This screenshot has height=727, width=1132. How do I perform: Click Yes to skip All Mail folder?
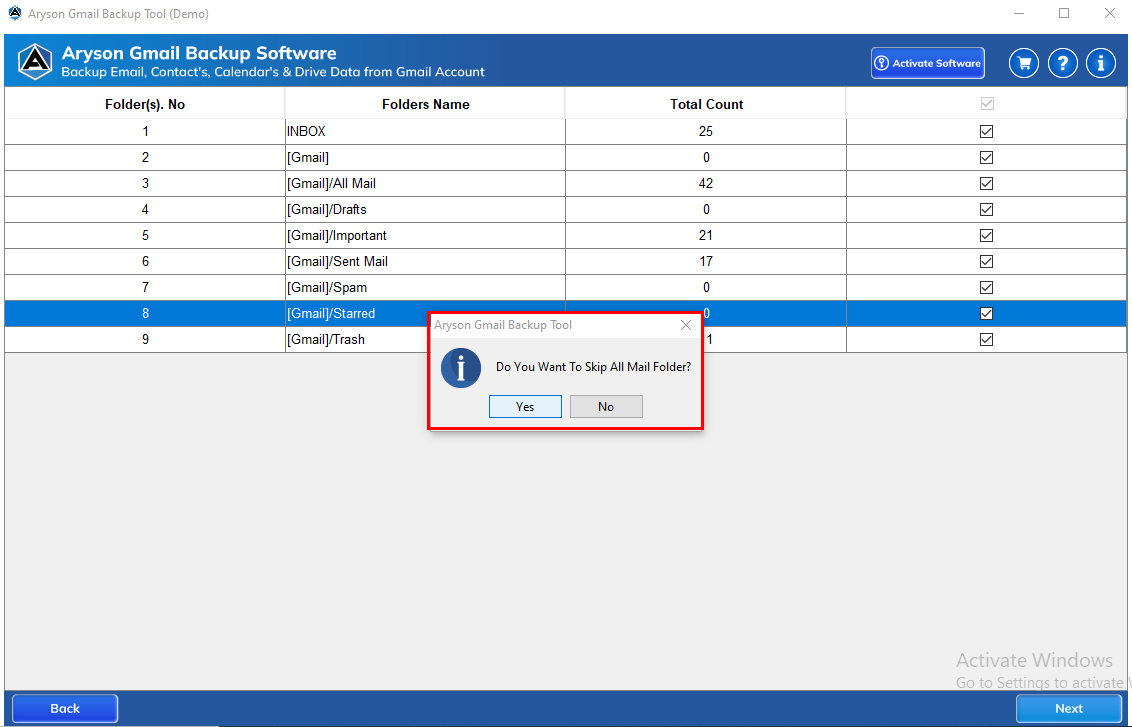pyautogui.click(x=525, y=406)
